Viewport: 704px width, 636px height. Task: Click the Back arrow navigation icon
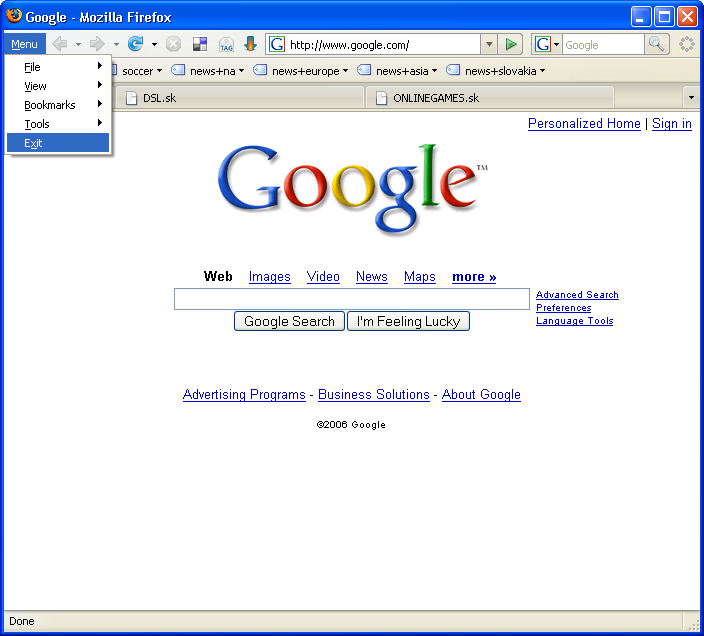59,44
